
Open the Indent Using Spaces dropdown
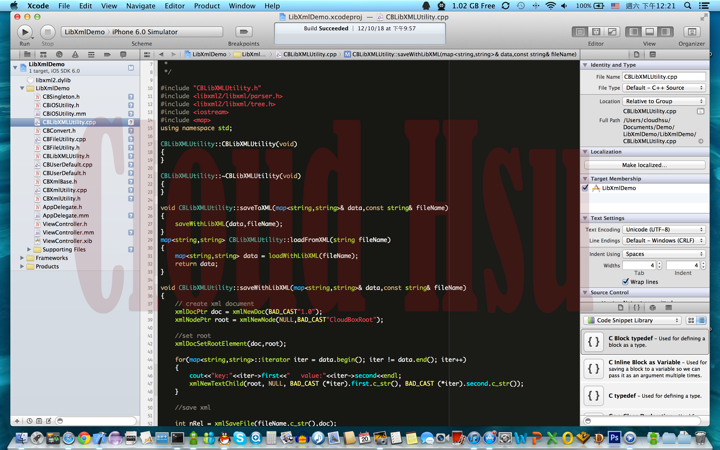[x=664, y=254]
